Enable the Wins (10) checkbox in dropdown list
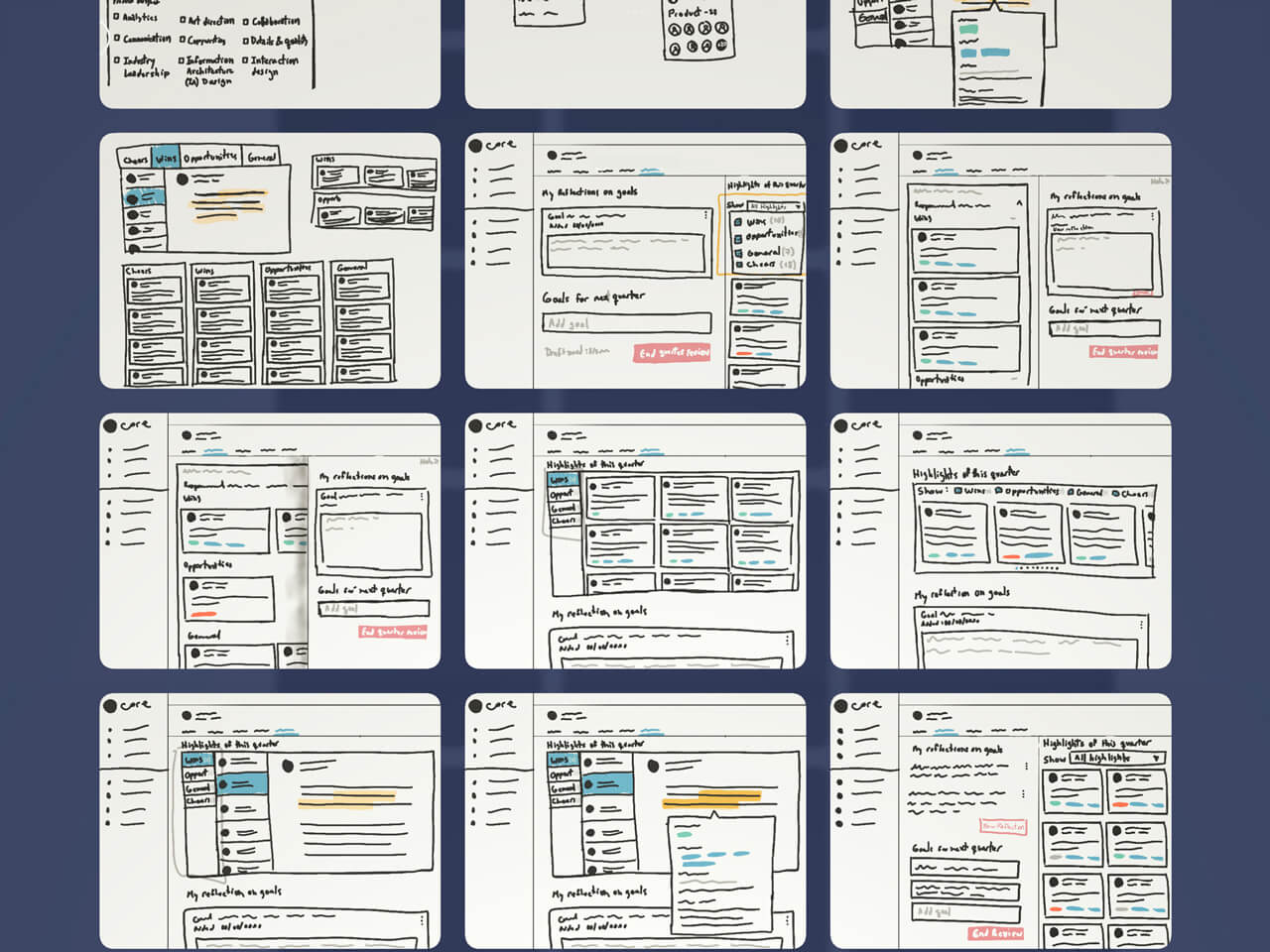This screenshot has height=952, width=1270. (738, 222)
